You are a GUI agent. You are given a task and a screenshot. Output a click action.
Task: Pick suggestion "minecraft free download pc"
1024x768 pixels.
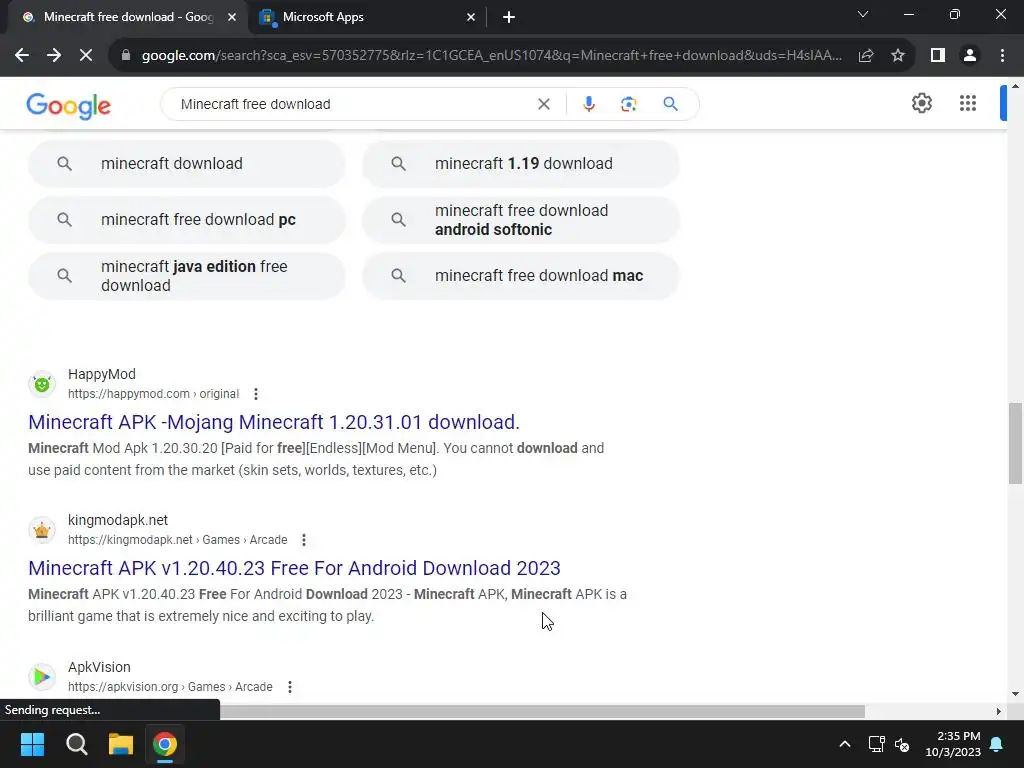tap(187, 219)
